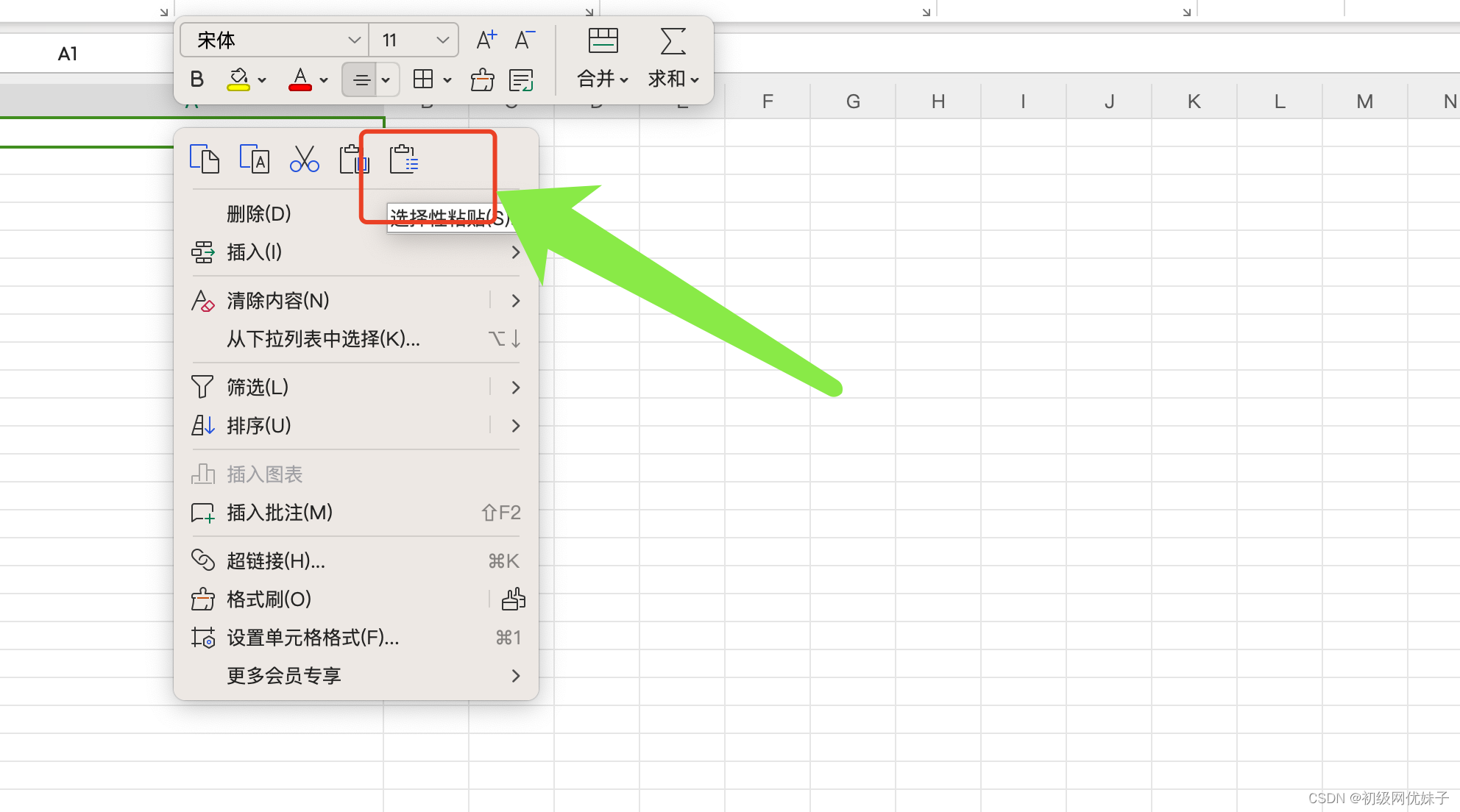The image size is (1460, 812).
Task: Toggle bold formatting button
Action: click(196, 79)
